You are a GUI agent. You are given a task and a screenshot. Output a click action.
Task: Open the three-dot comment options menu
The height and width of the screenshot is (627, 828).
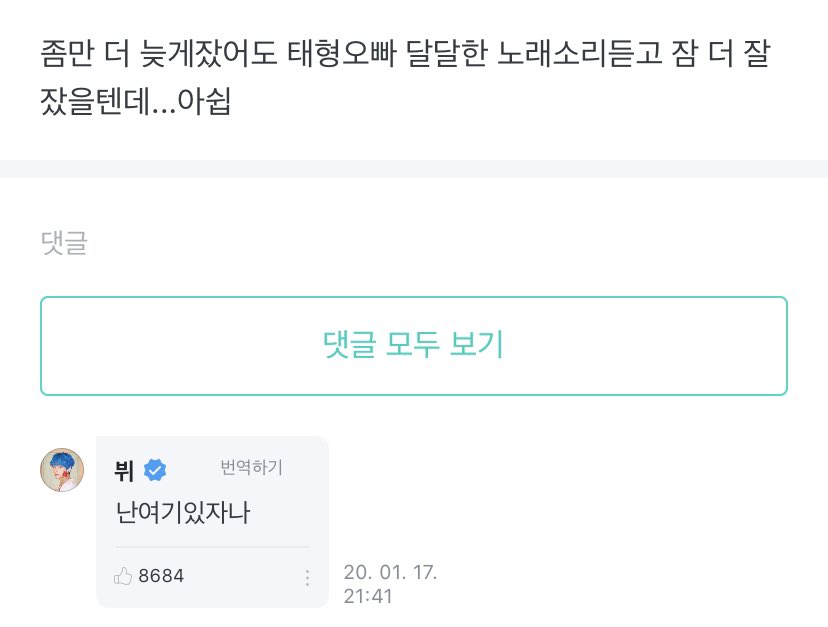point(307,578)
